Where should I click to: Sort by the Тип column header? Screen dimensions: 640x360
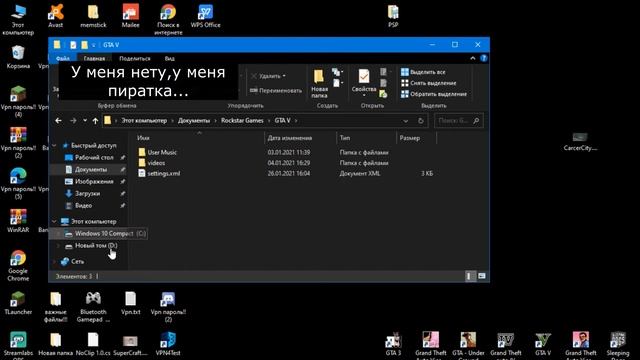click(366, 138)
